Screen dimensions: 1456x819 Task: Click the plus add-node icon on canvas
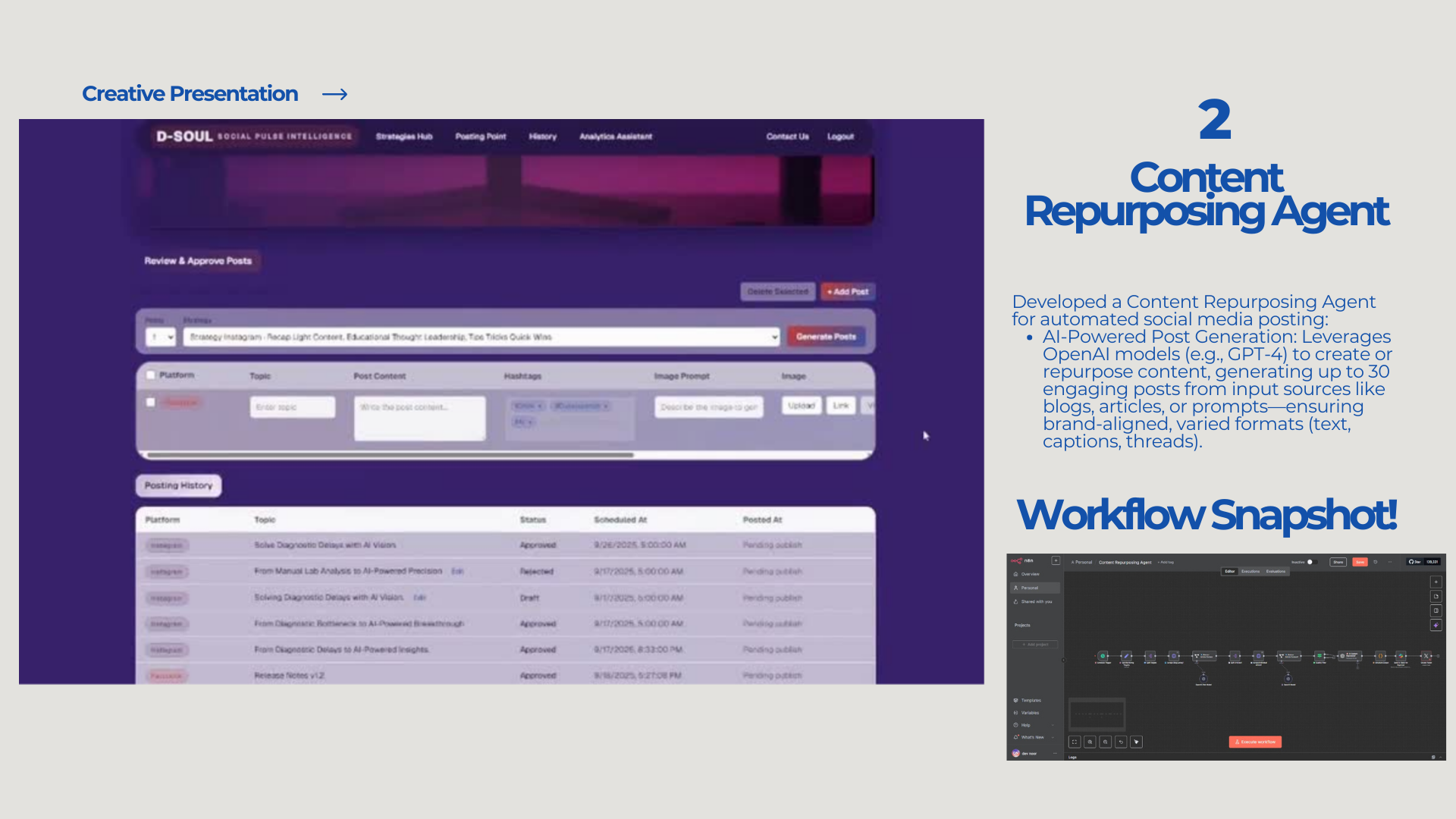click(1436, 582)
